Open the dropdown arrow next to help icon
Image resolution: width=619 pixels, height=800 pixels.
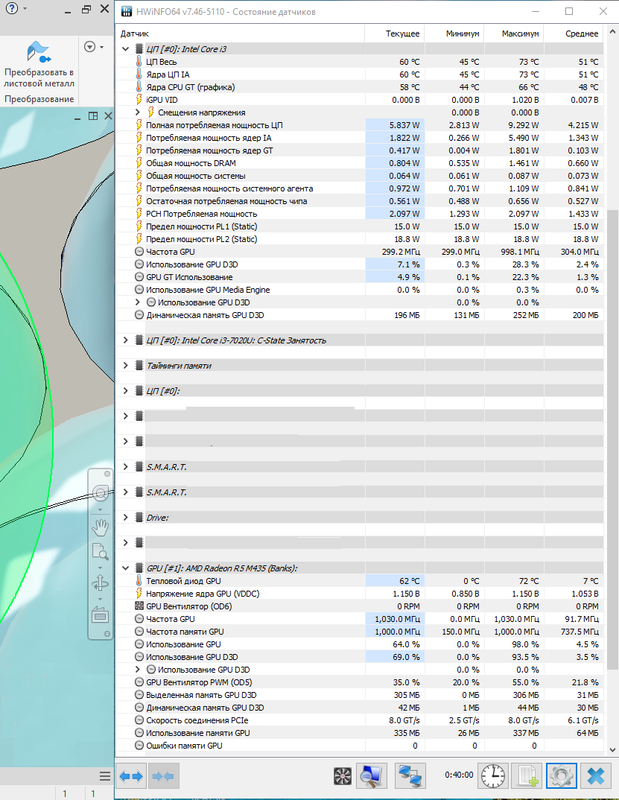coord(25,9)
